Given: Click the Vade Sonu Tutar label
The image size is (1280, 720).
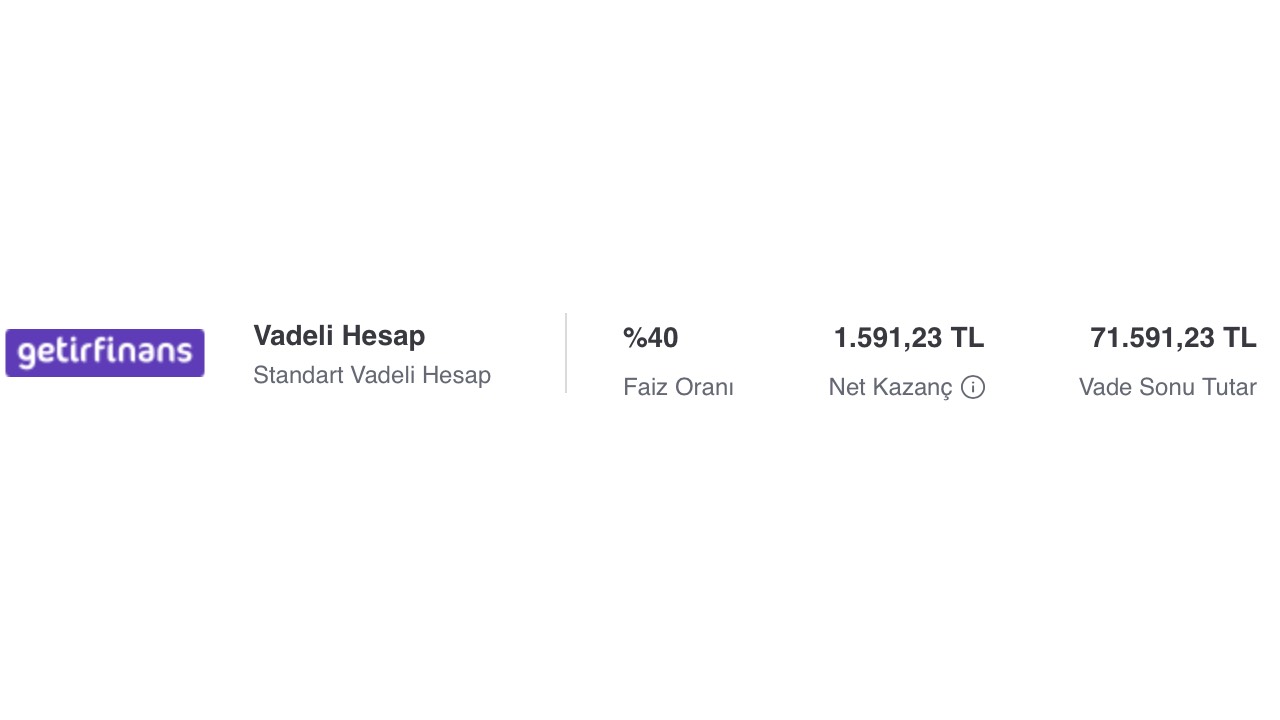Looking at the screenshot, I should pos(1167,387).
